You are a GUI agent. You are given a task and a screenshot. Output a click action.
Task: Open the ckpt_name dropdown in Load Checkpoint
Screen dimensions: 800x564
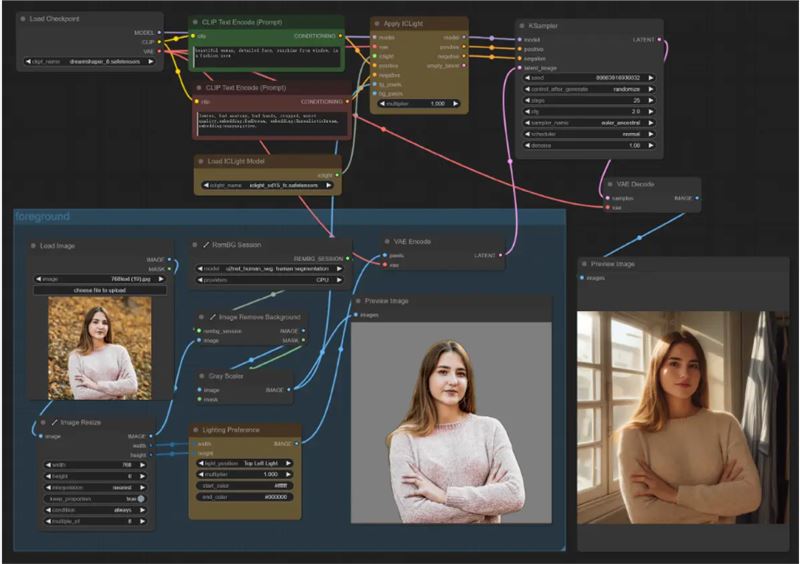(x=89, y=61)
